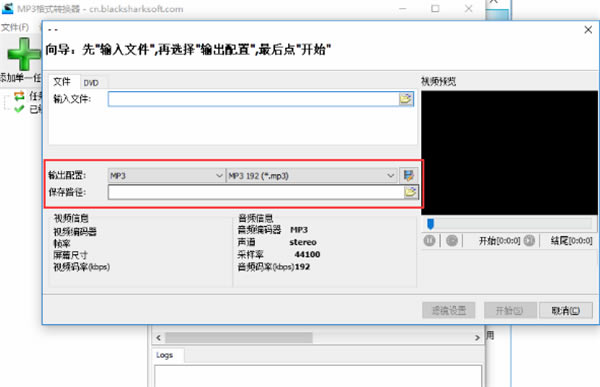
Task: Browse for input file folder icon
Action: tap(406, 99)
